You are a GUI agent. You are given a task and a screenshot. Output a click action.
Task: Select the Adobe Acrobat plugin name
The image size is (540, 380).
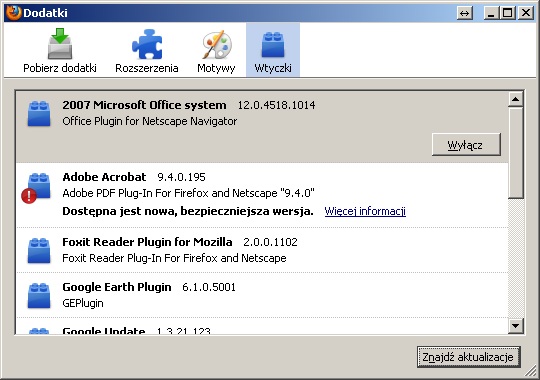pyautogui.click(x=104, y=177)
